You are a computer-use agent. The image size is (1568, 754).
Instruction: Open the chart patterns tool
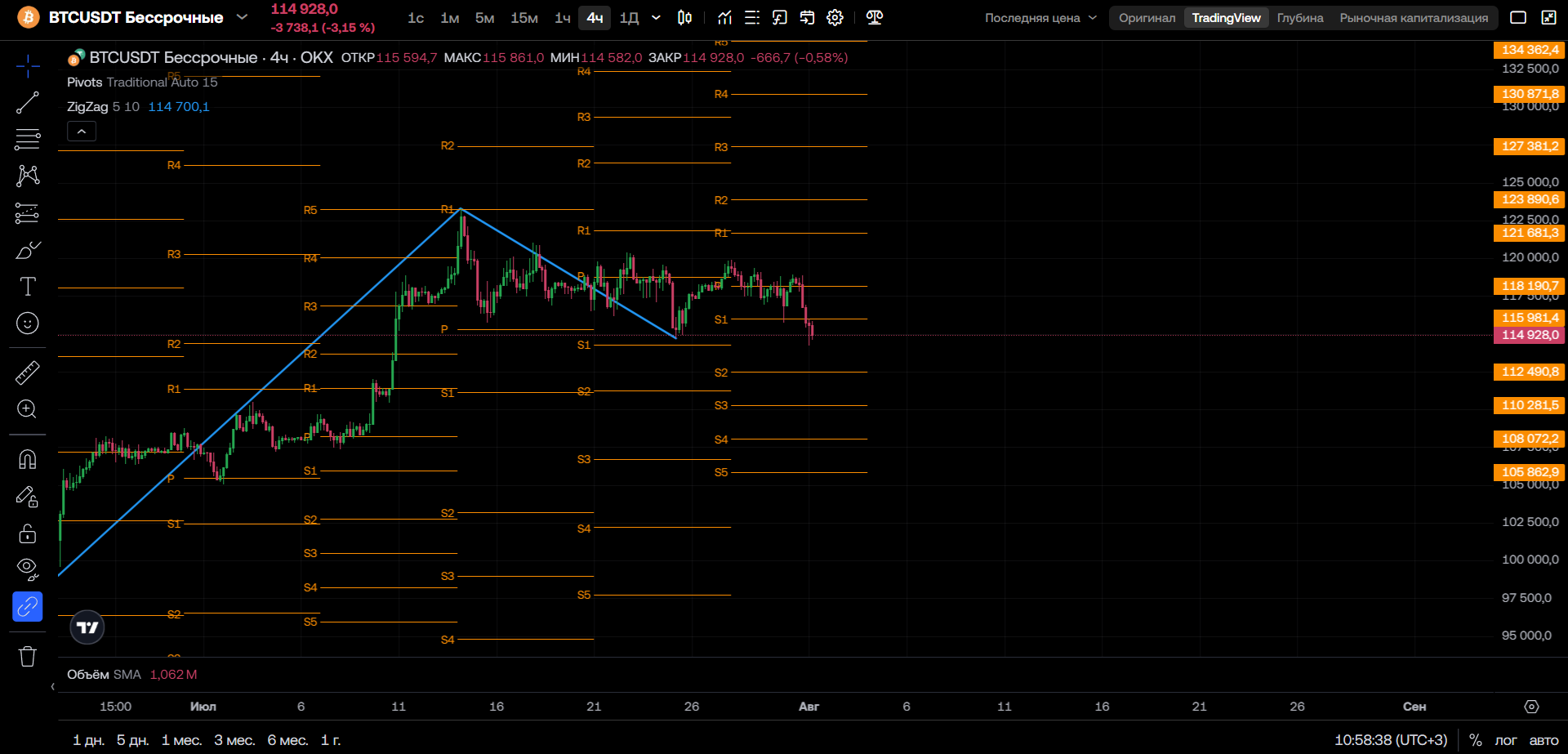[28, 176]
